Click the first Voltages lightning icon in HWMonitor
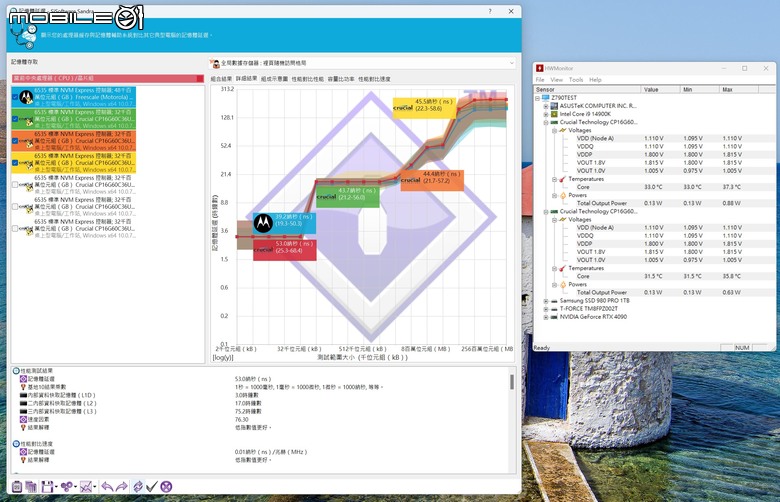Image resolution: width=780 pixels, height=502 pixels. [x=563, y=130]
